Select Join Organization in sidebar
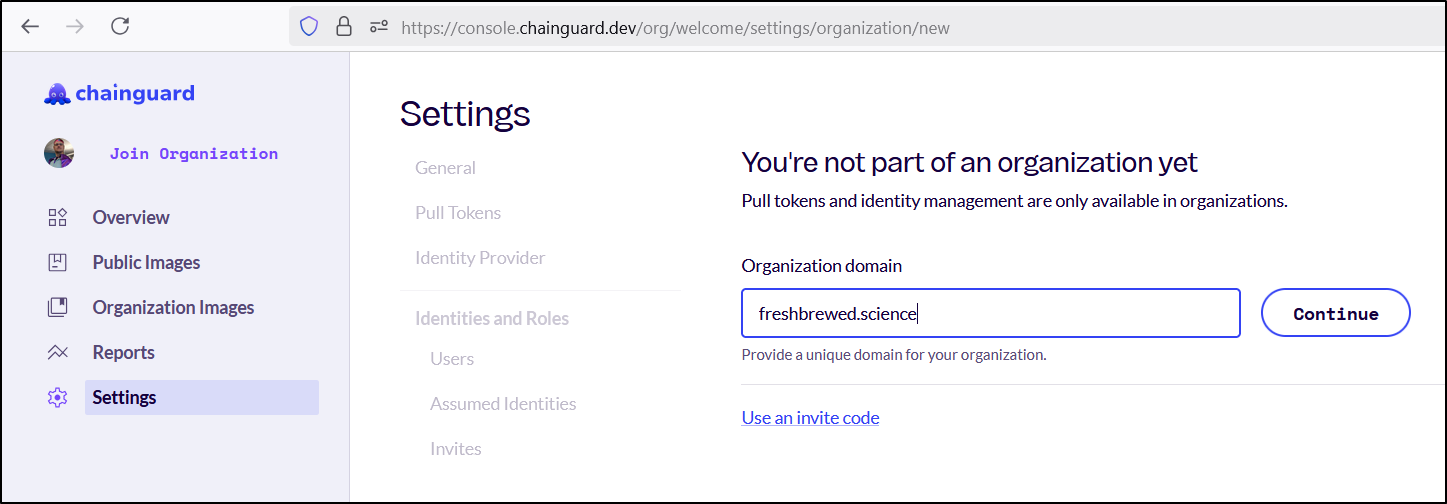This screenshot has height=504, width=1447. 194,153
